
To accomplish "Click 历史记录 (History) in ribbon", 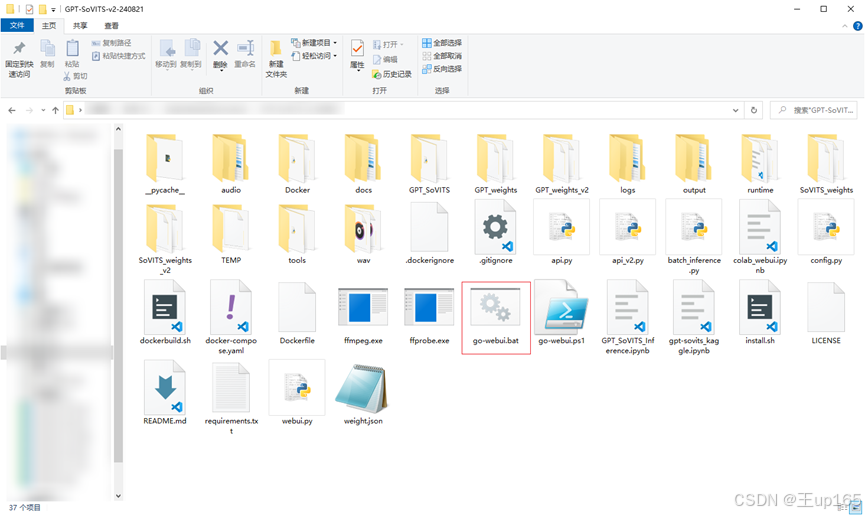I will [392, 74].
